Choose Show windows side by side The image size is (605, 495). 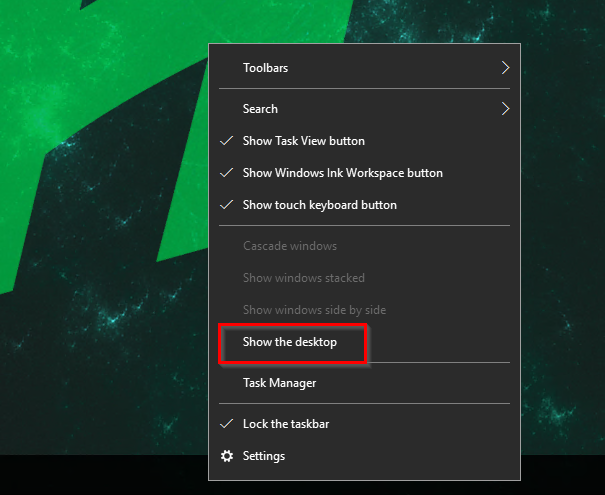314,310
